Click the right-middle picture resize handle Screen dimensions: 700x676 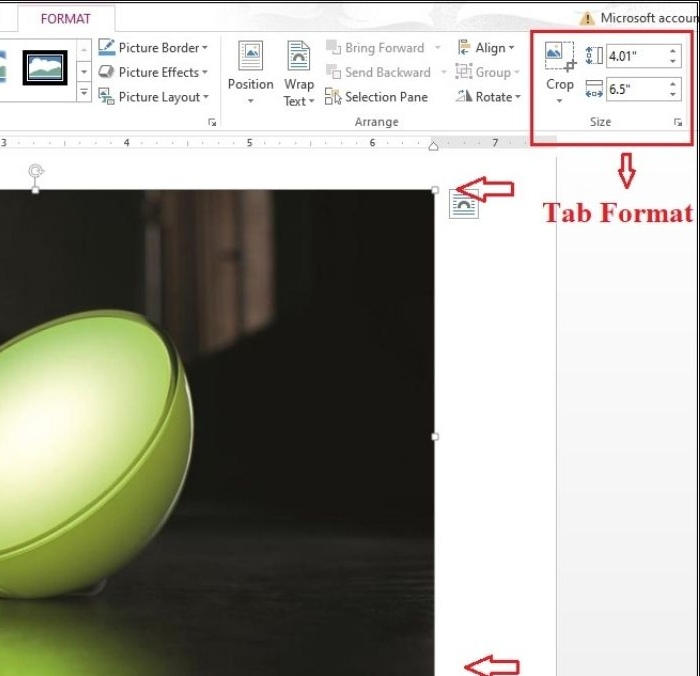tap(435, 437)
